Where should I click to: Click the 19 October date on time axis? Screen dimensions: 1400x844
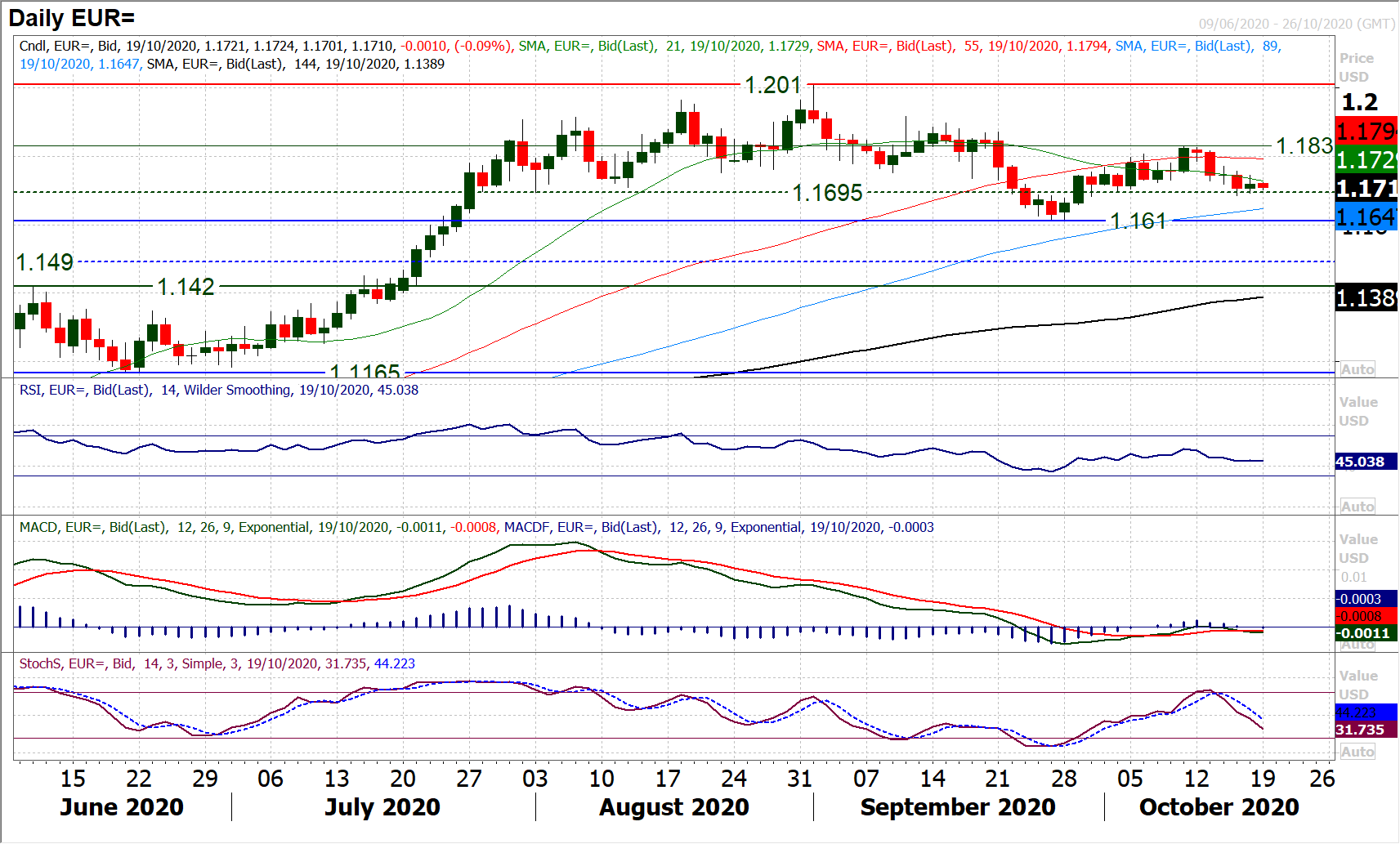point(1263,779)
